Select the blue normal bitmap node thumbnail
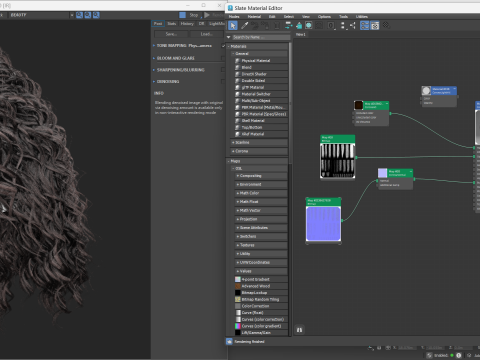Screen dimensions: 480x360 (323, 224)
